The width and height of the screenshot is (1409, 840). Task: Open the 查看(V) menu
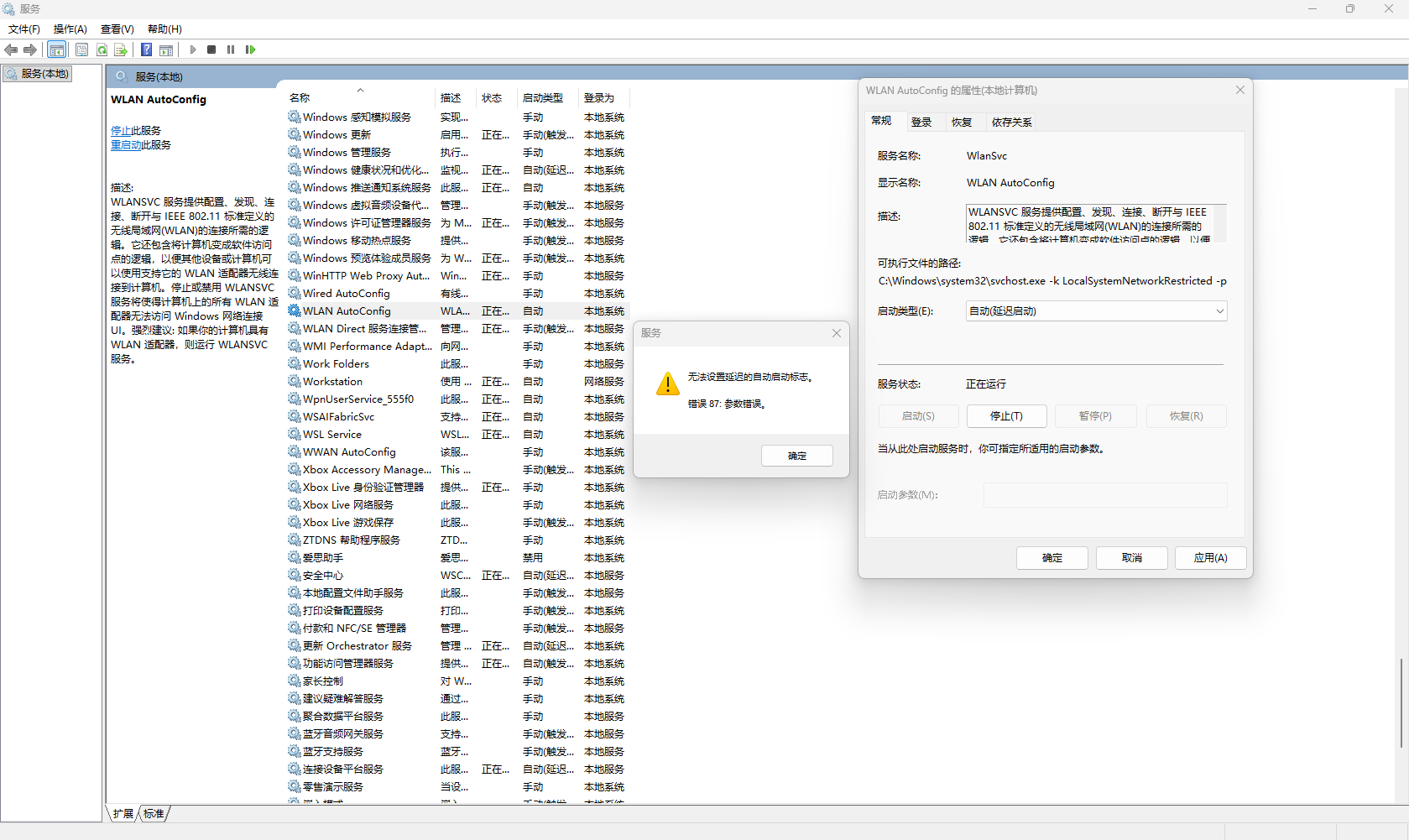pos(117,29)
